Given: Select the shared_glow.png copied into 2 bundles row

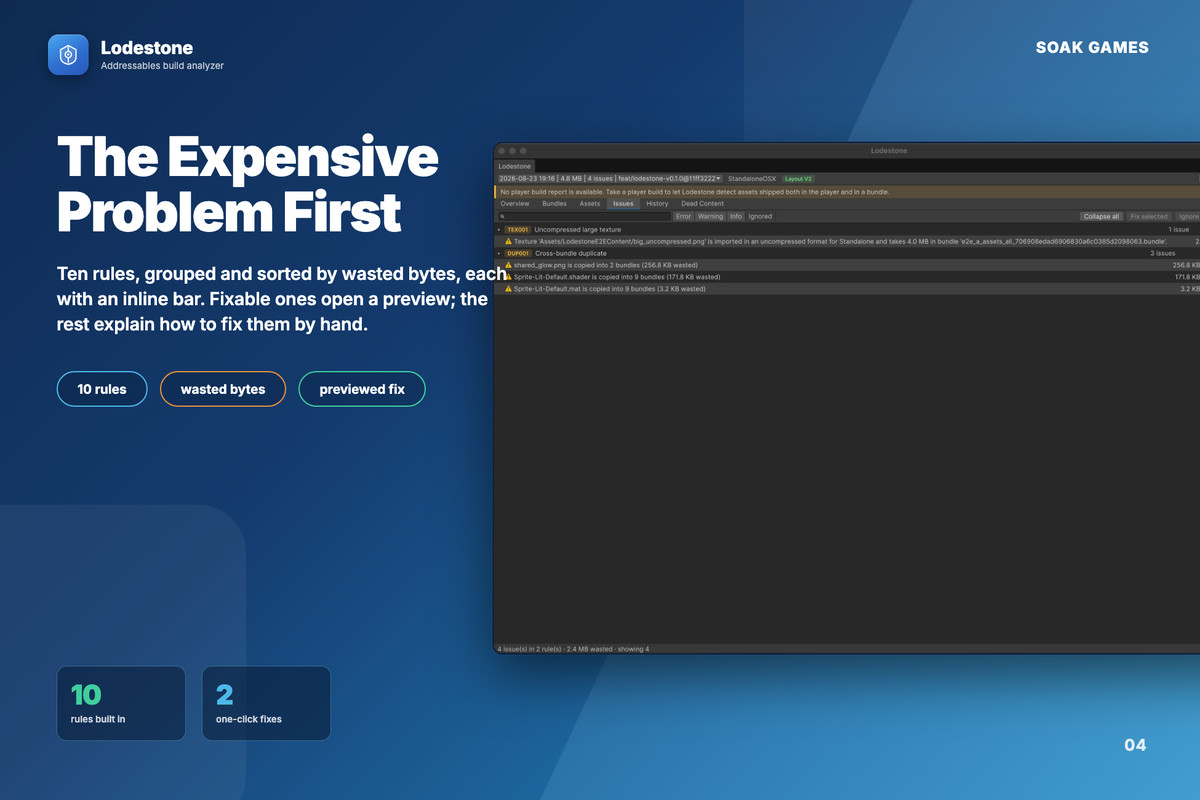Looking at the screenshot, I should click(847, 265).
